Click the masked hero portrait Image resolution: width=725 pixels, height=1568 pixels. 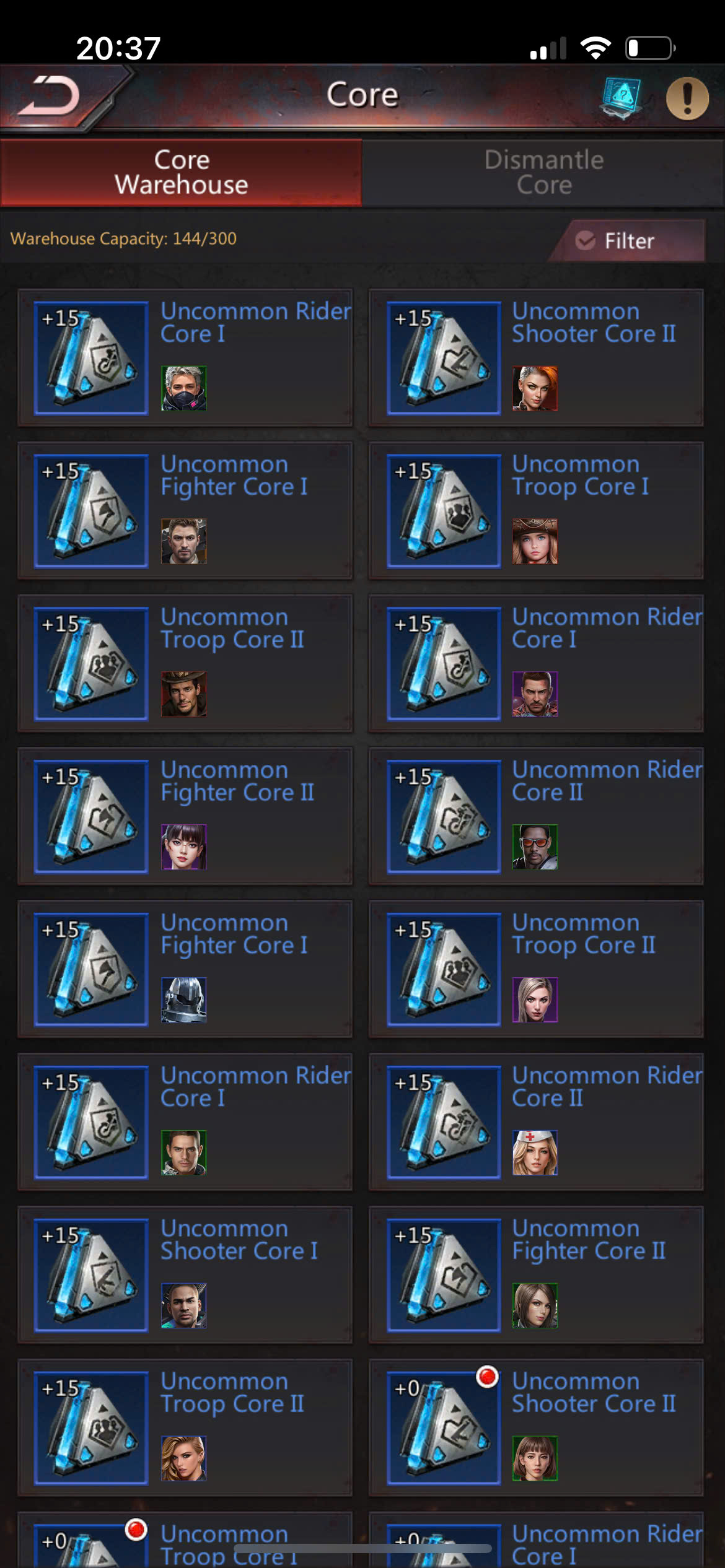tap(184, 388)
